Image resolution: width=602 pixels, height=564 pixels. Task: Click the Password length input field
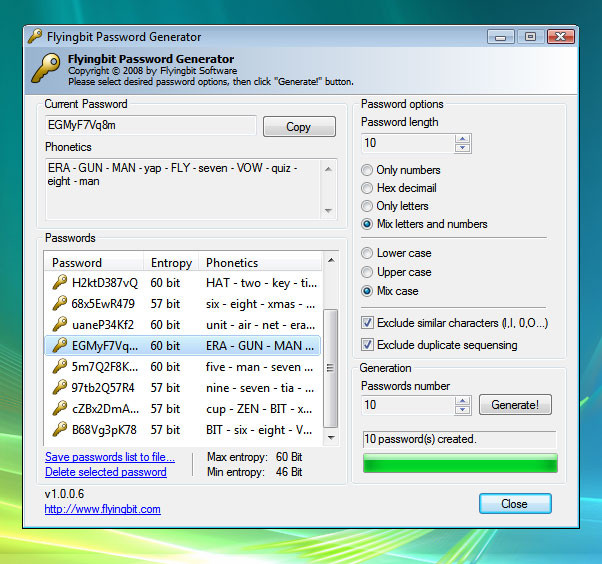pyautogui.click(x=408, y=143)
